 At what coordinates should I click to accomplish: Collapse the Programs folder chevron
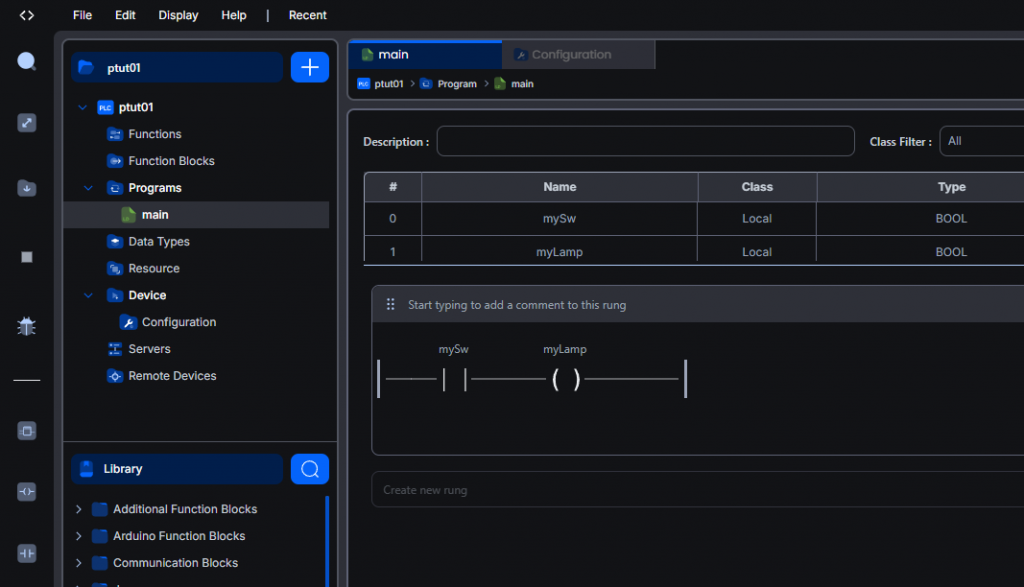pyautogui.click(x=89, y=188)
